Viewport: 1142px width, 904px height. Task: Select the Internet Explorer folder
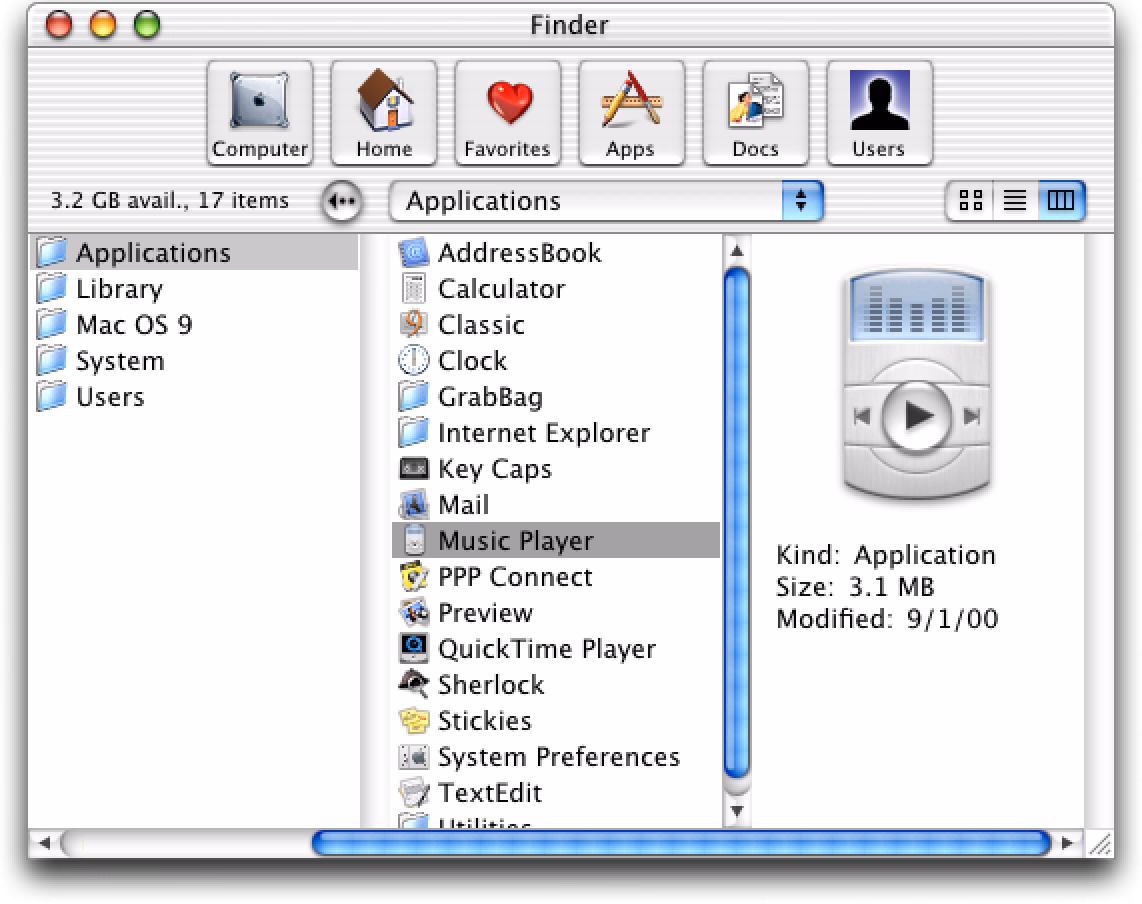pyautogui.click(x=543, y=433)
